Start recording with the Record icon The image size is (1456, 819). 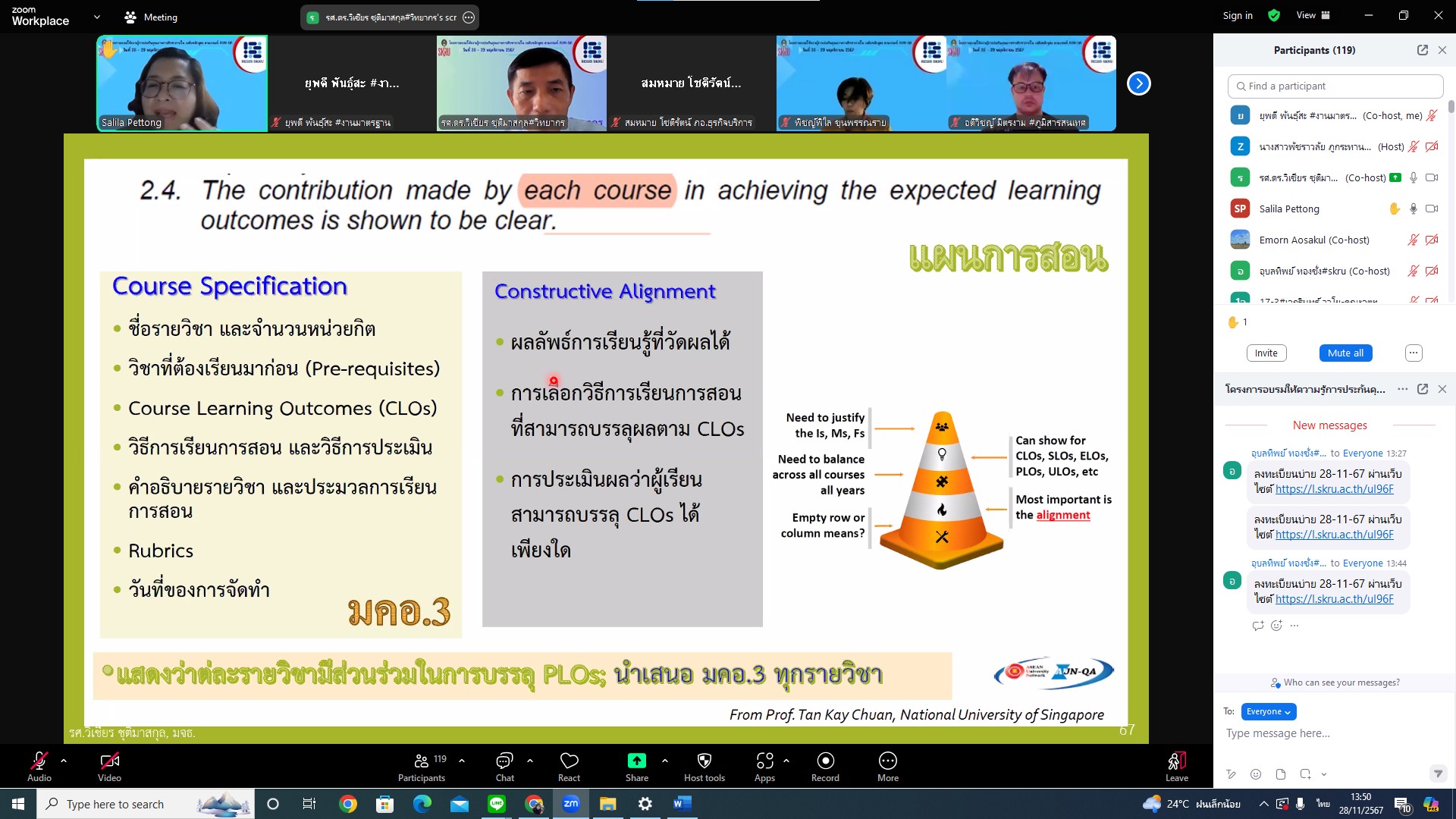point(826,761)
